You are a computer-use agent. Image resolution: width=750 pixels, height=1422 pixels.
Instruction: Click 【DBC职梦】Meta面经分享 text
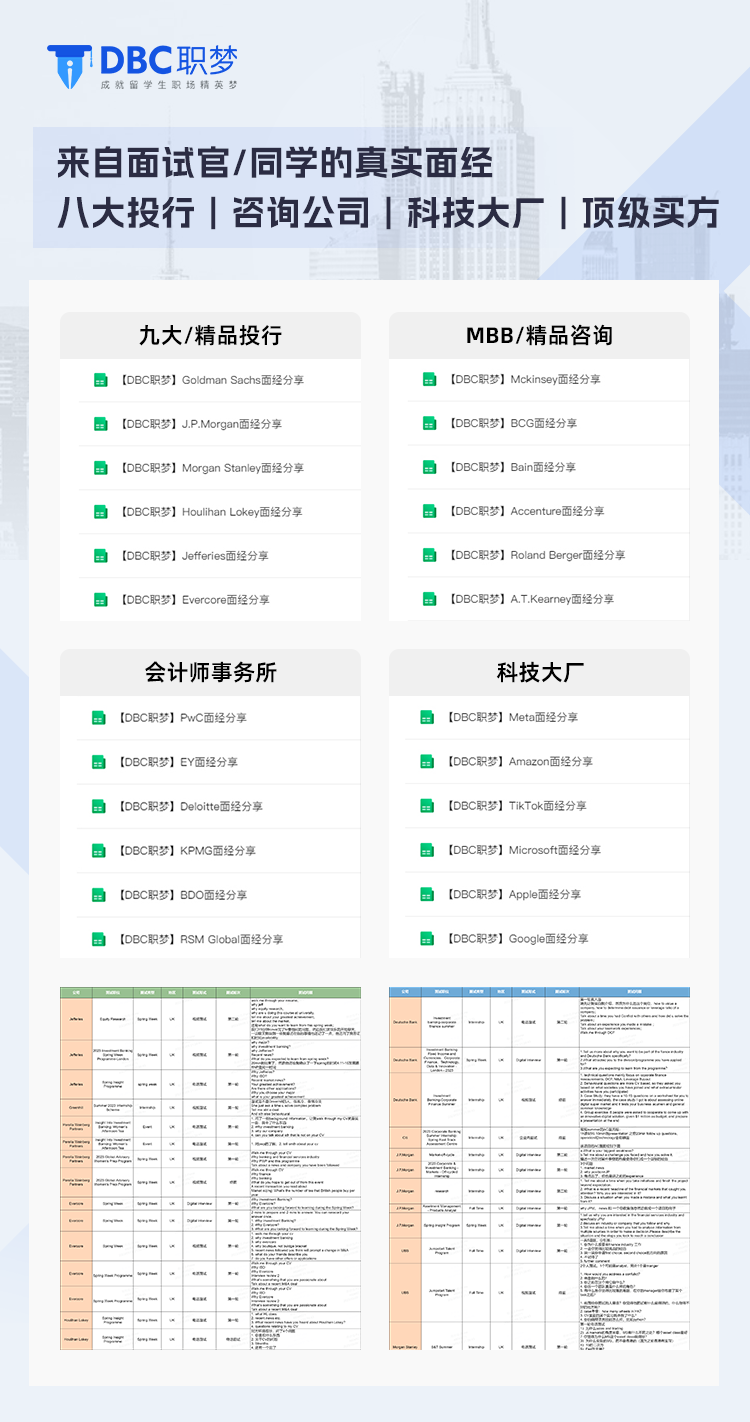pos(511,718)
